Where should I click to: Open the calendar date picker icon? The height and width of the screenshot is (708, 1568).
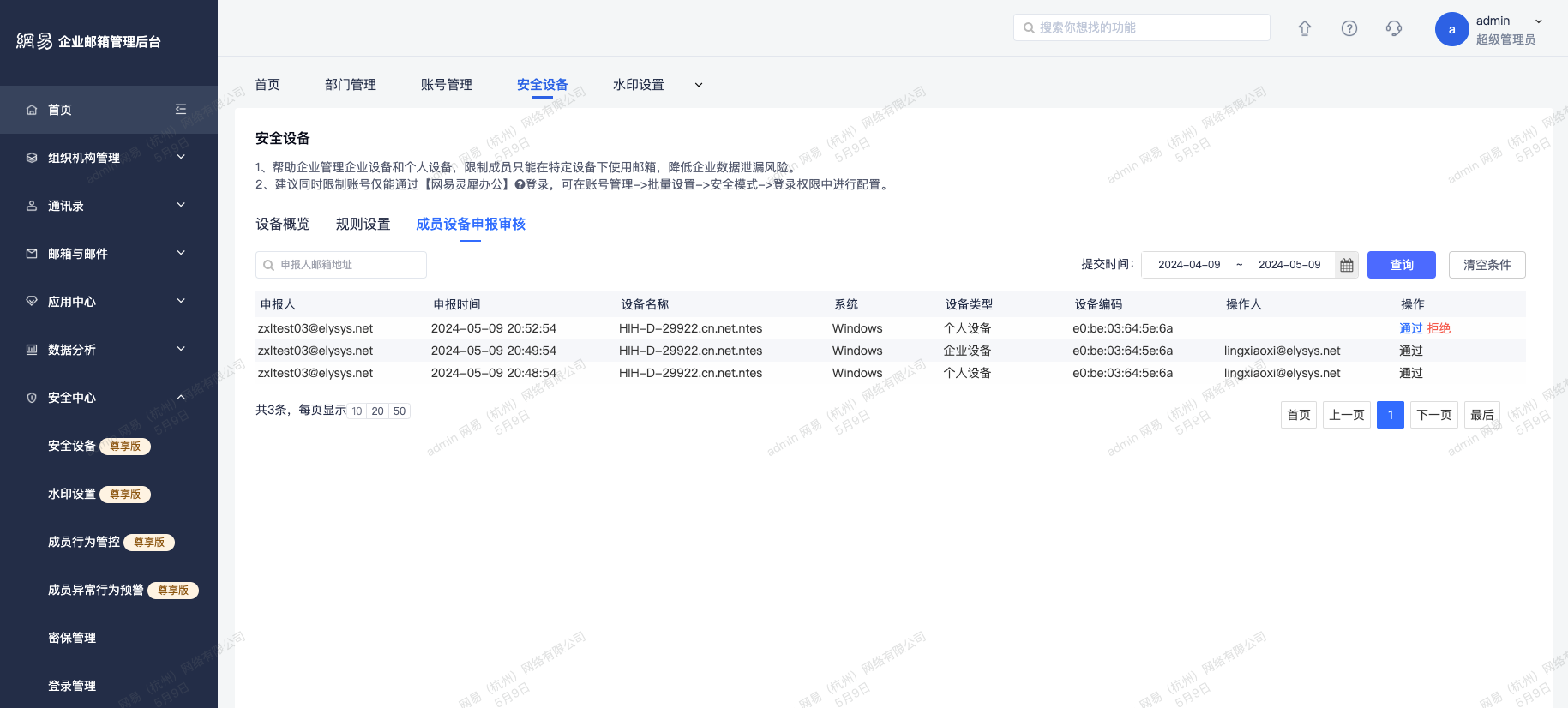(1347, 266)
